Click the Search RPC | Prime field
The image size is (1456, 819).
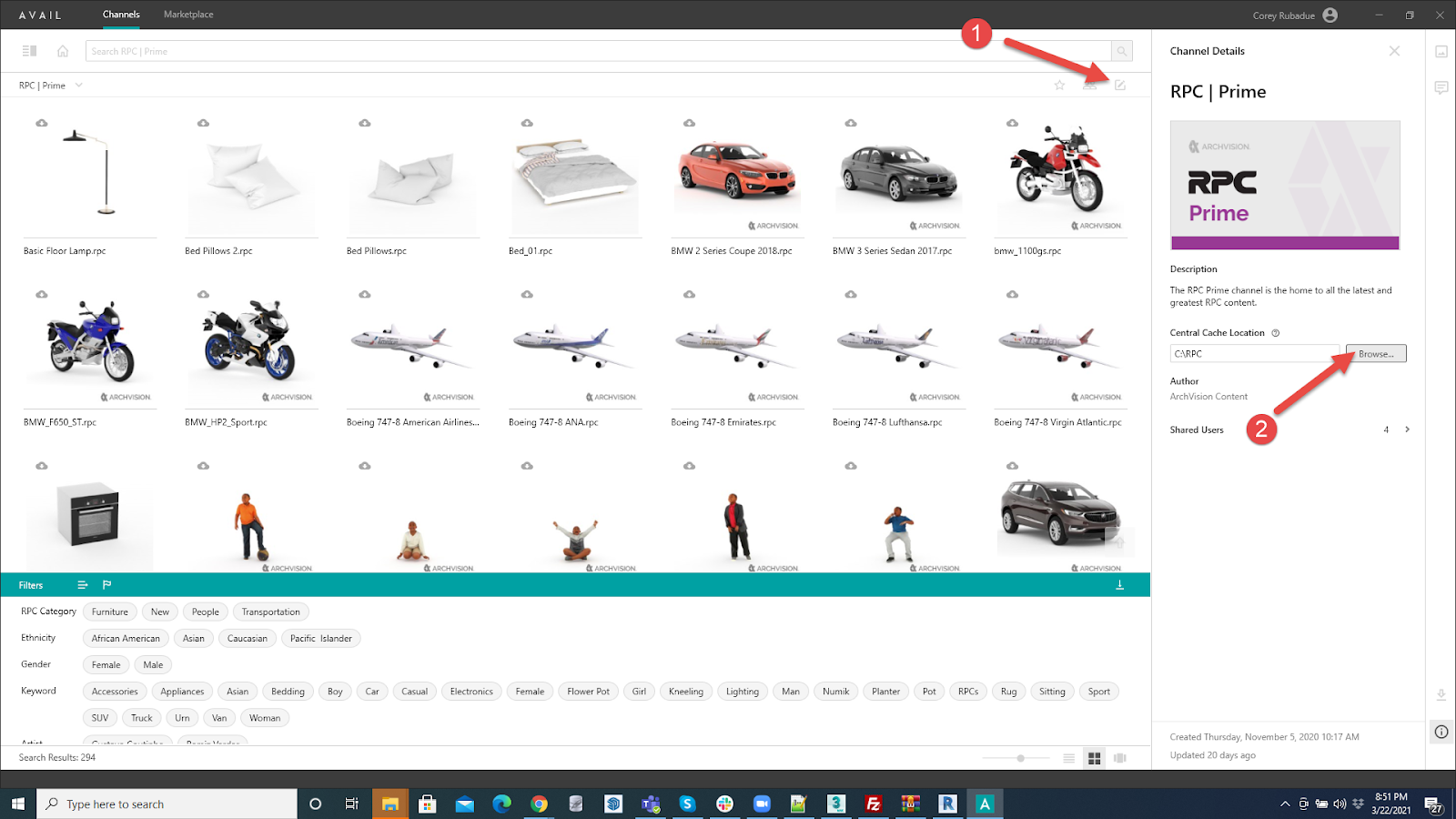click(598, 51)
